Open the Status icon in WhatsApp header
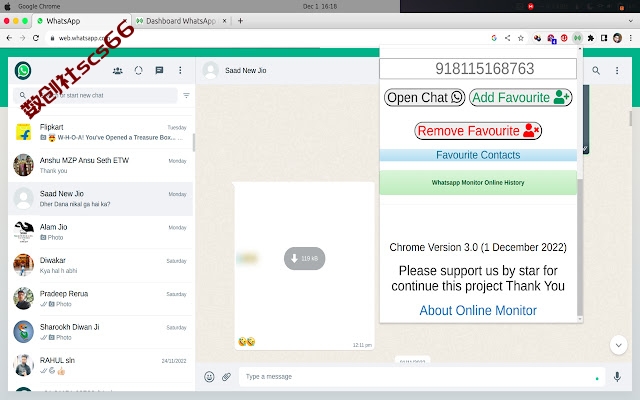This screenshot has width=640, height=400. coord(138,71)
